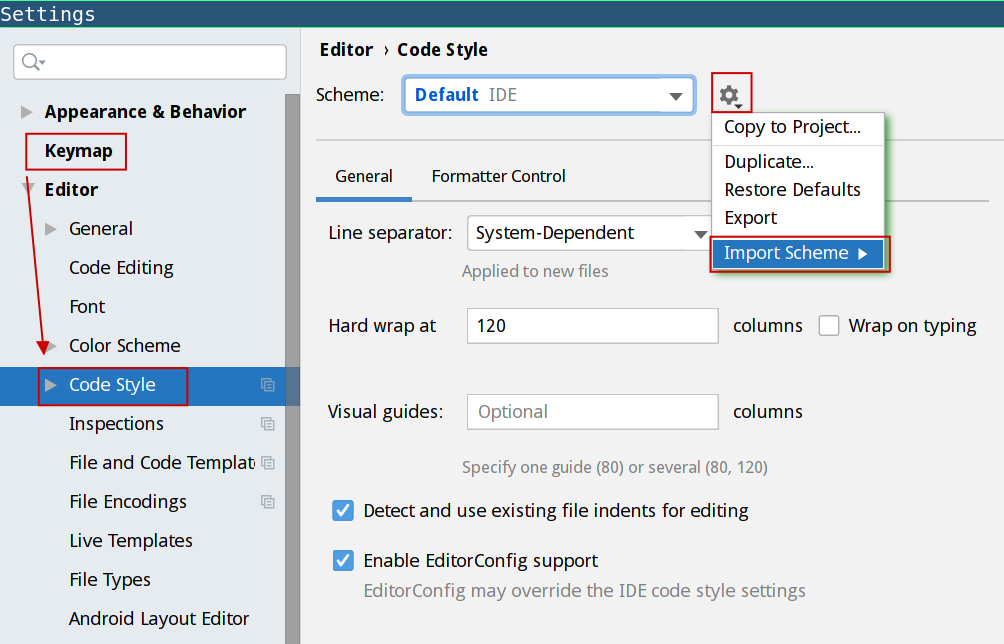Expand the General node under Editor
Image resolution: width=1004 pixels, height=644 pixels.
coord(51,229)
